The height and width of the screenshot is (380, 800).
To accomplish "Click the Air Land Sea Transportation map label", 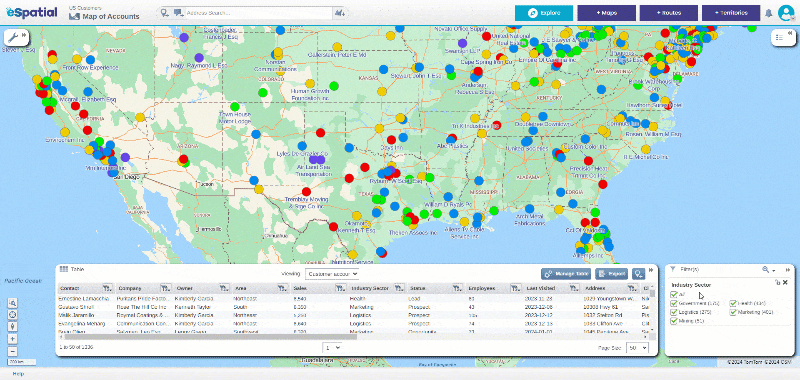I will coord(313,169).
